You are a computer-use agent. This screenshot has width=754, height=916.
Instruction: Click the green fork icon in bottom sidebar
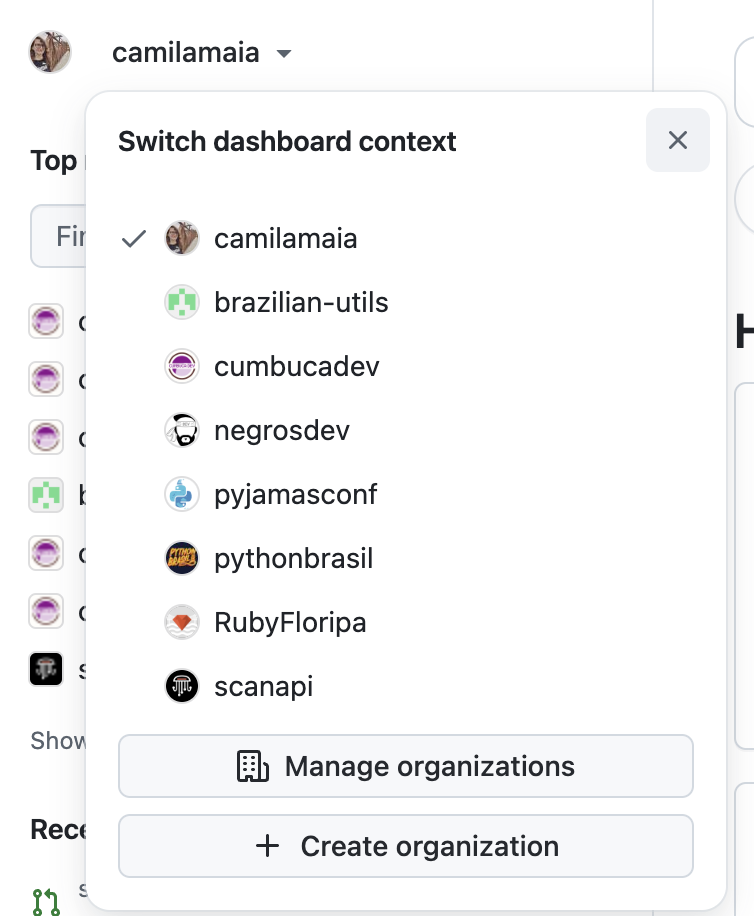(x=46, y=903)
